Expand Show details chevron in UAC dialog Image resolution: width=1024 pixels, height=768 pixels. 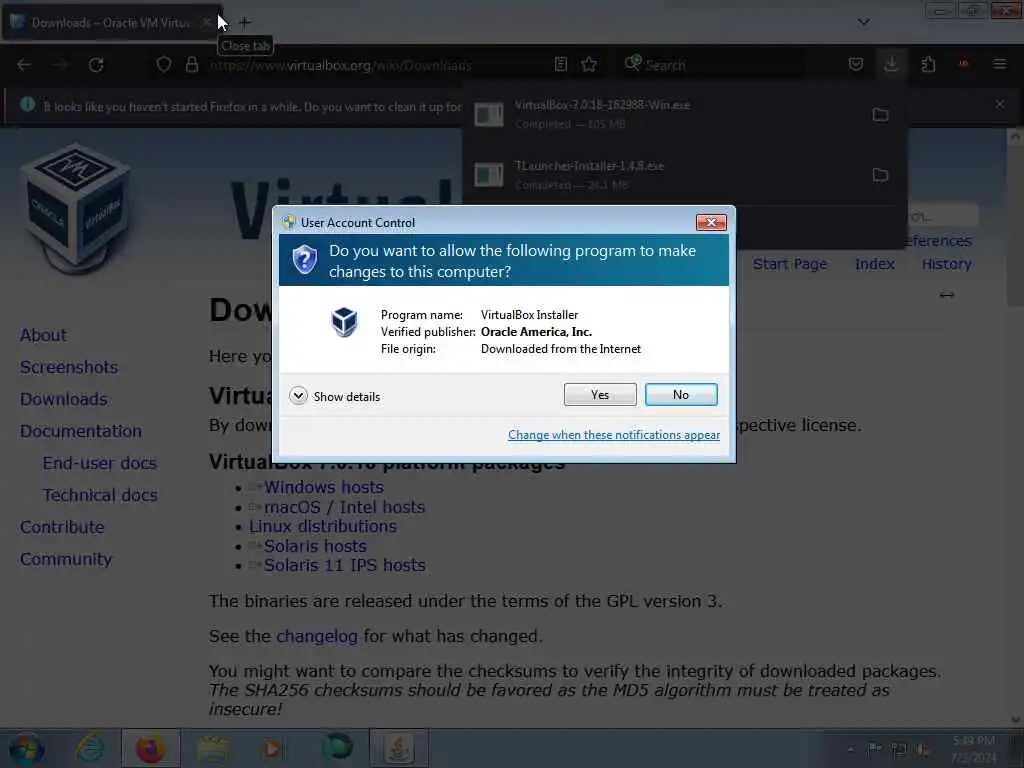[298, 396]
